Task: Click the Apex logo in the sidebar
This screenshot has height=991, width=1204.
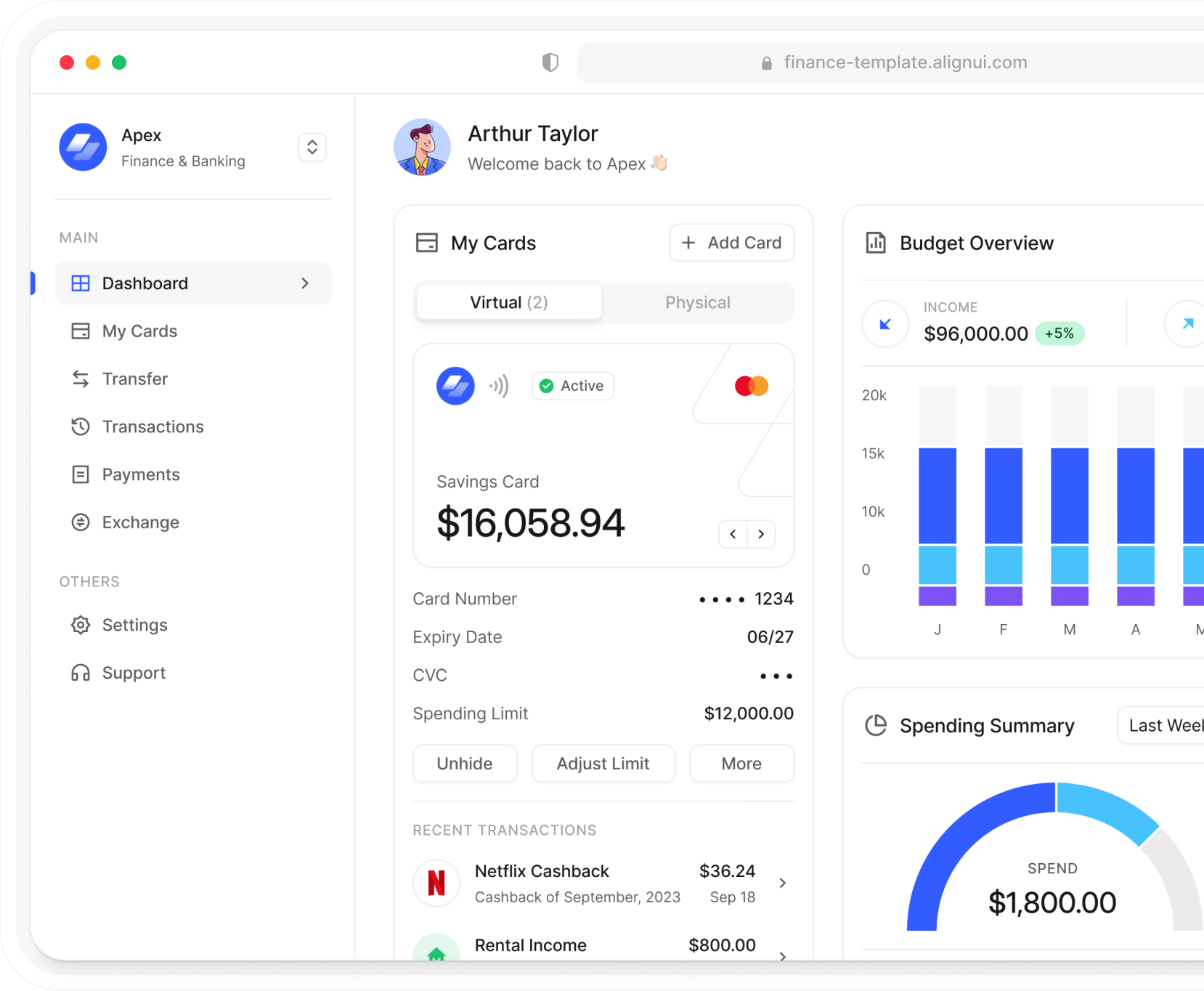Action: tap(83, 147)
